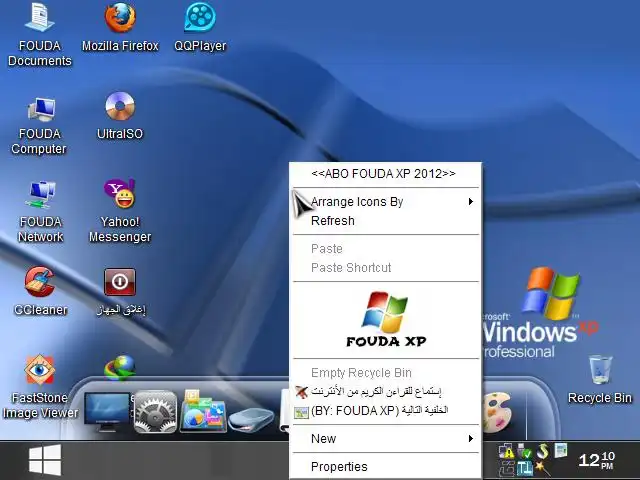Image resolution: width=640 pixels, height=480 pixels.
Task: Click the airplane icon in context menu
Action: click(301, 392)
